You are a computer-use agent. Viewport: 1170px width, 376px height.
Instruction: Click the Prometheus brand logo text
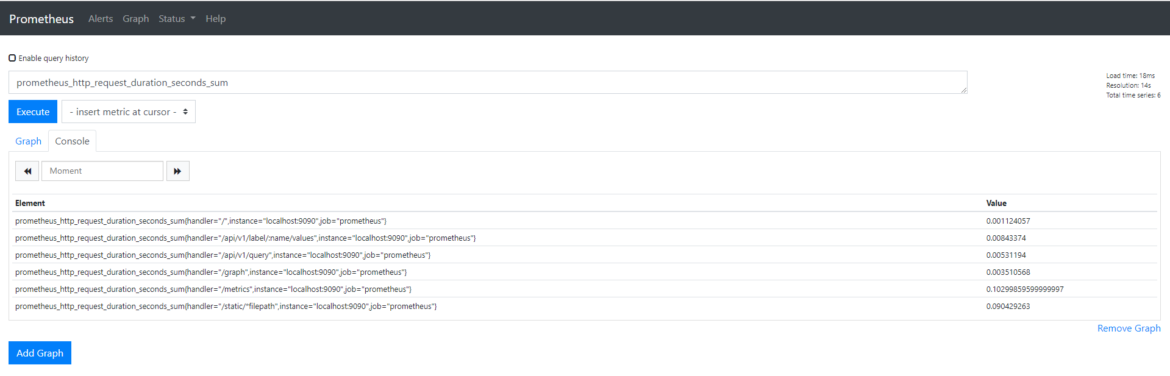coord(42,19)
